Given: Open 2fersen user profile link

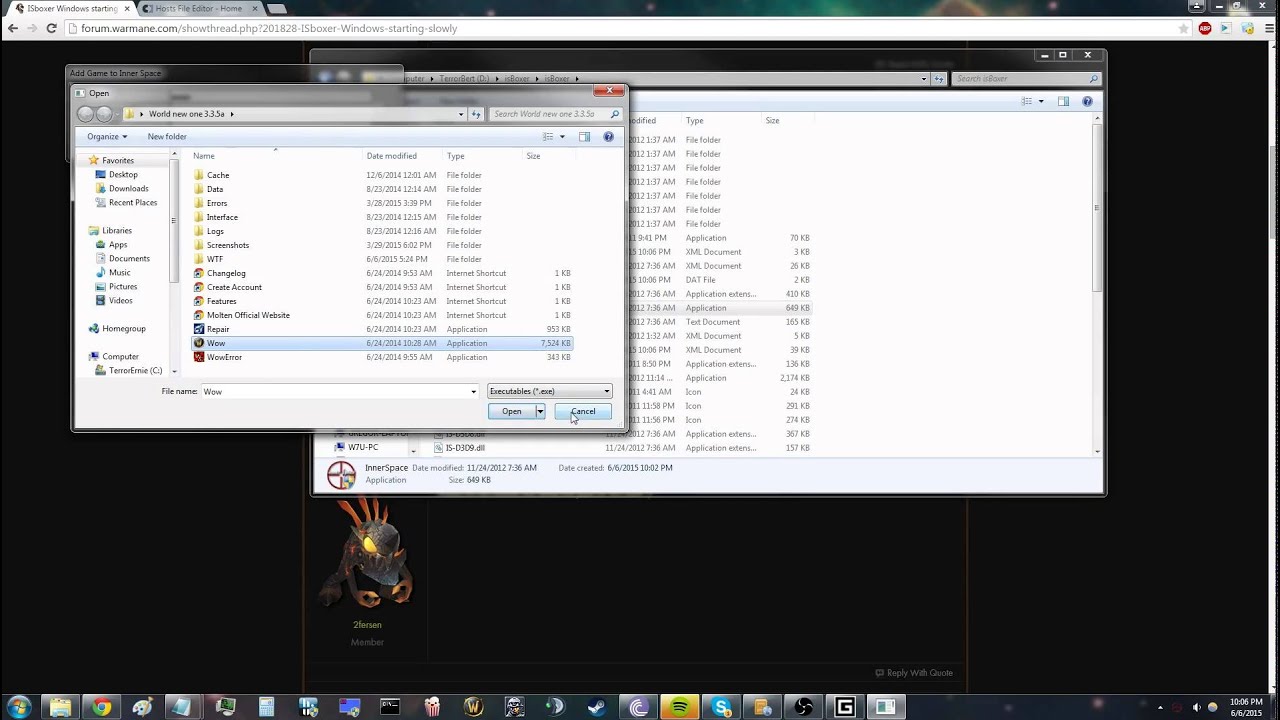Looking at the screenshot, I should click(367, 625).
